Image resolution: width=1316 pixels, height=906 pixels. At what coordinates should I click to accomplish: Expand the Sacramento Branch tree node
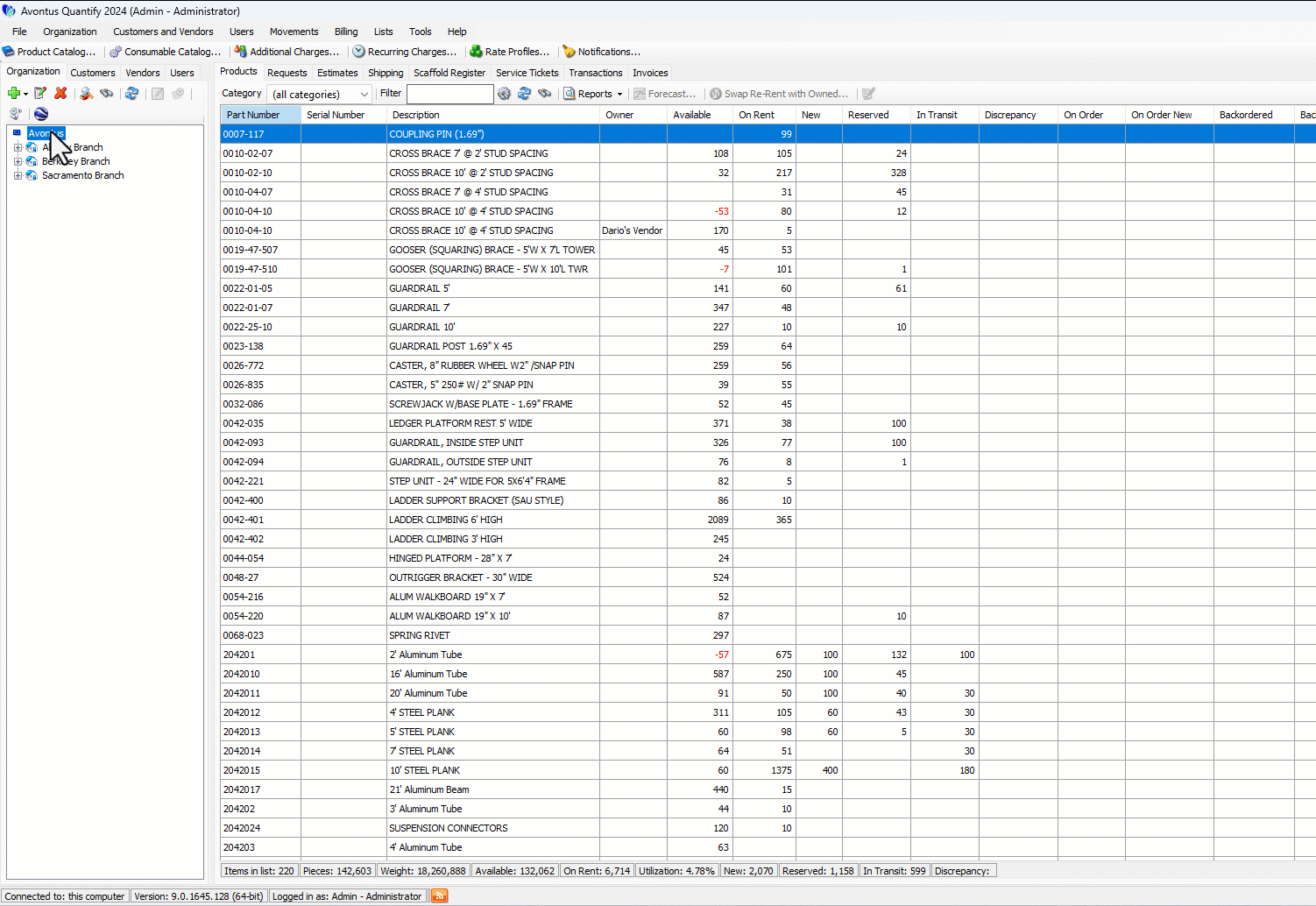coord(18,175)
